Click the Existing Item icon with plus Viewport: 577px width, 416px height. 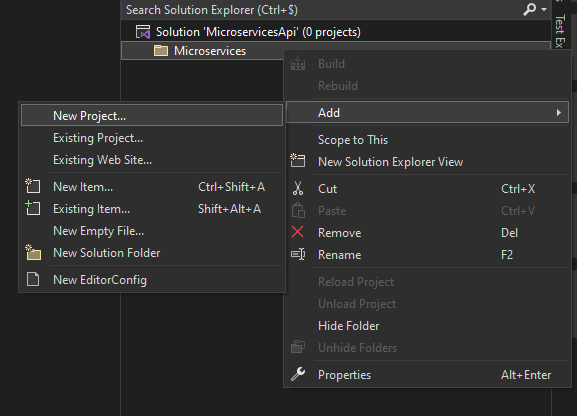tap(33, 208)
